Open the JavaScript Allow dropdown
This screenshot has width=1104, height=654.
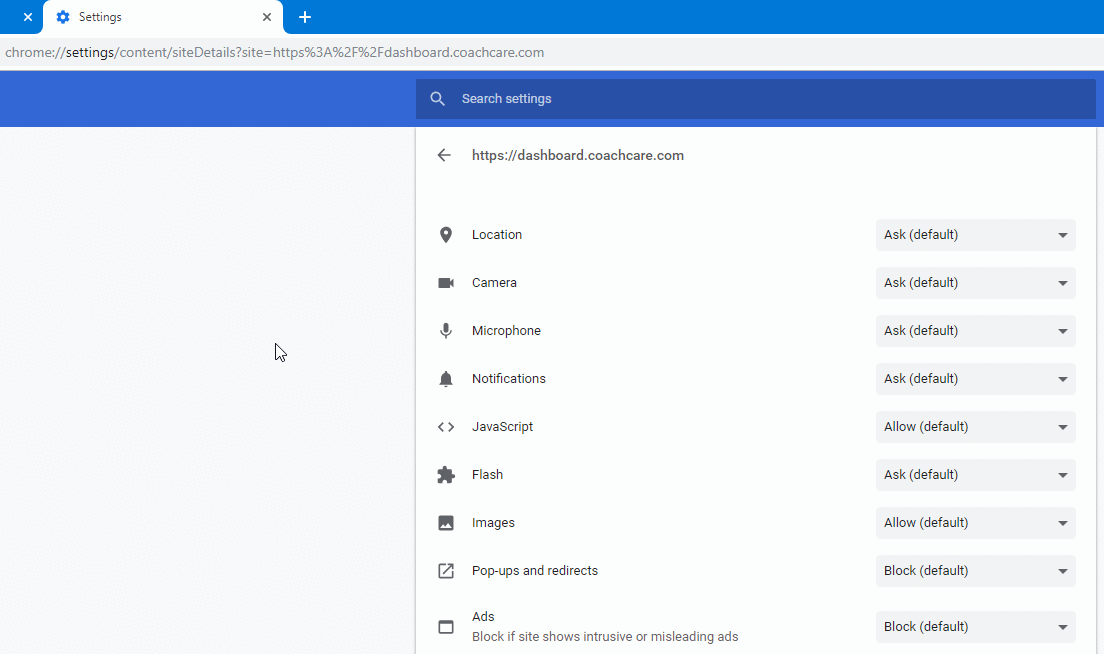tap(975, 427)
